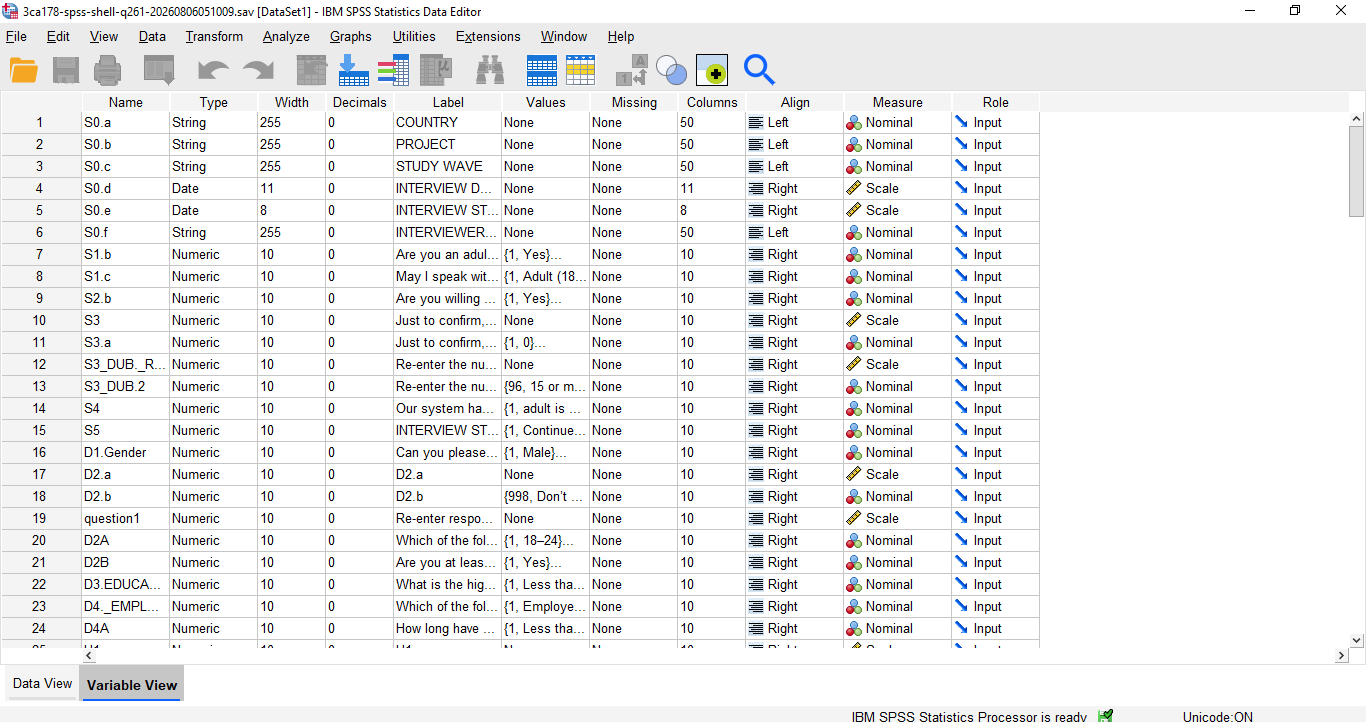Click the Select Cases toolbar icon
1366x722 pixels.
[580, 70]
